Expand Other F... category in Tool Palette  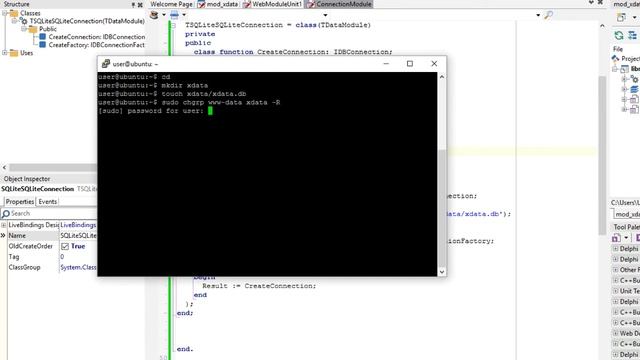[x=616, y=270]
